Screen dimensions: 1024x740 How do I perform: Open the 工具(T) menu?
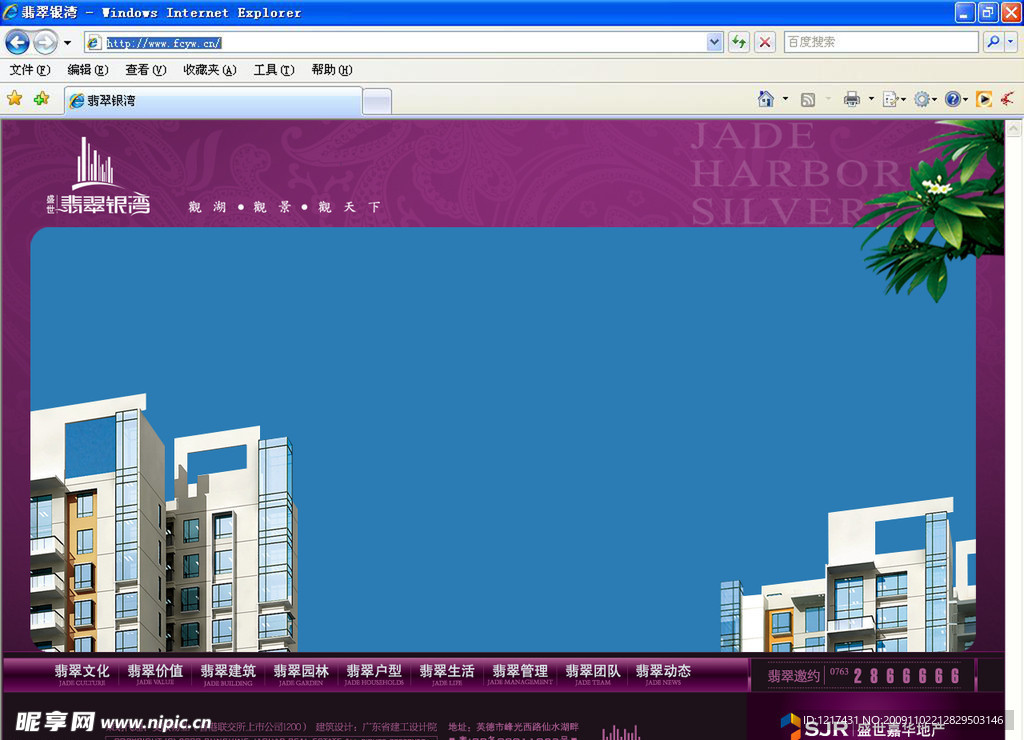pyautogui.click(x=274, y=70)
